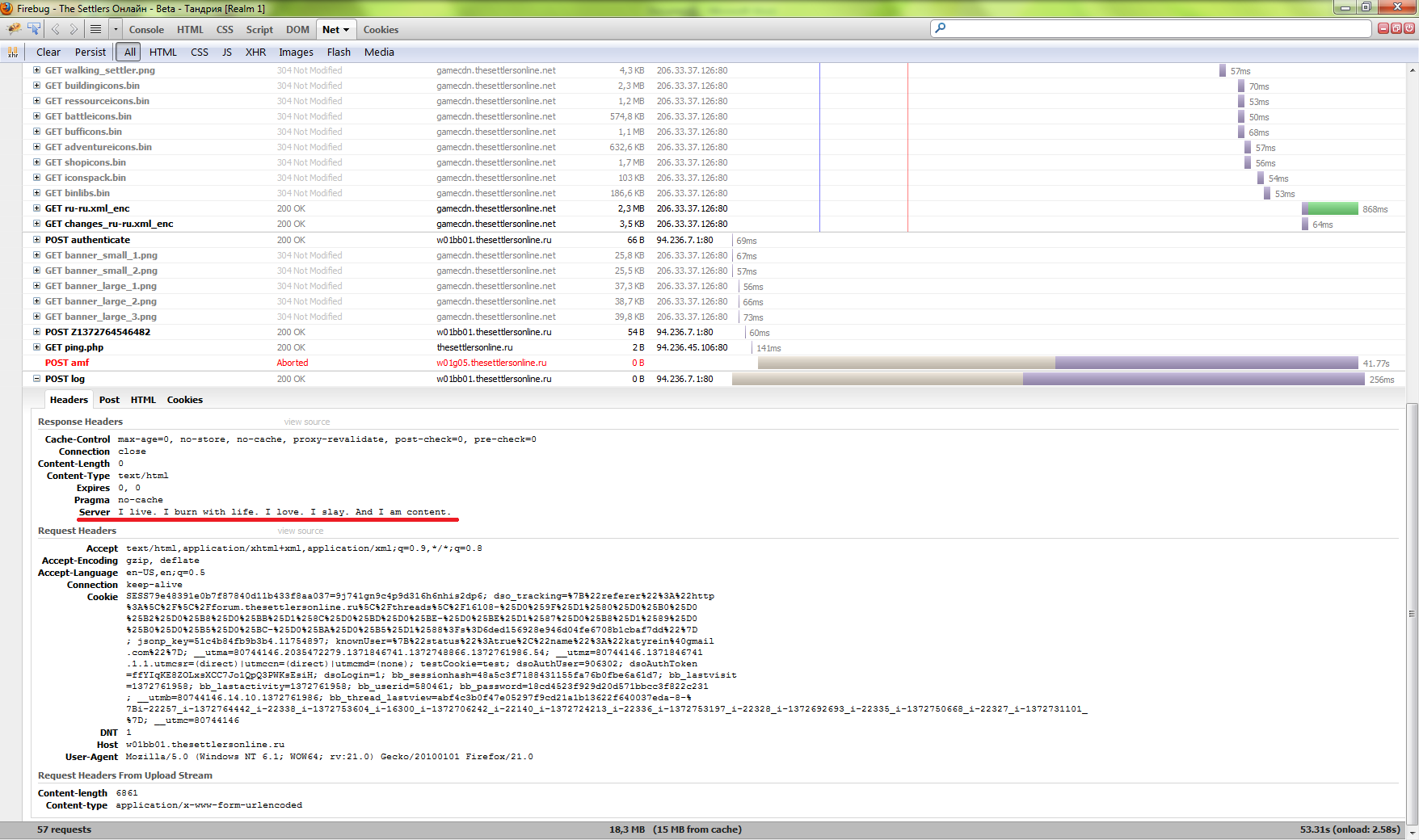This screenshot has height=840, width=1419.
Task: Enable the XHR request filter
Action: click(255, 52)
